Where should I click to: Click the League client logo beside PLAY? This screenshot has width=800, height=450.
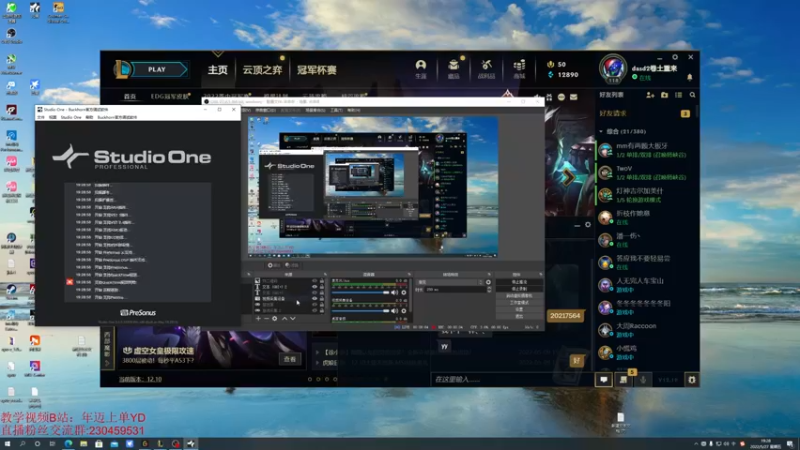tap(122, 69)
